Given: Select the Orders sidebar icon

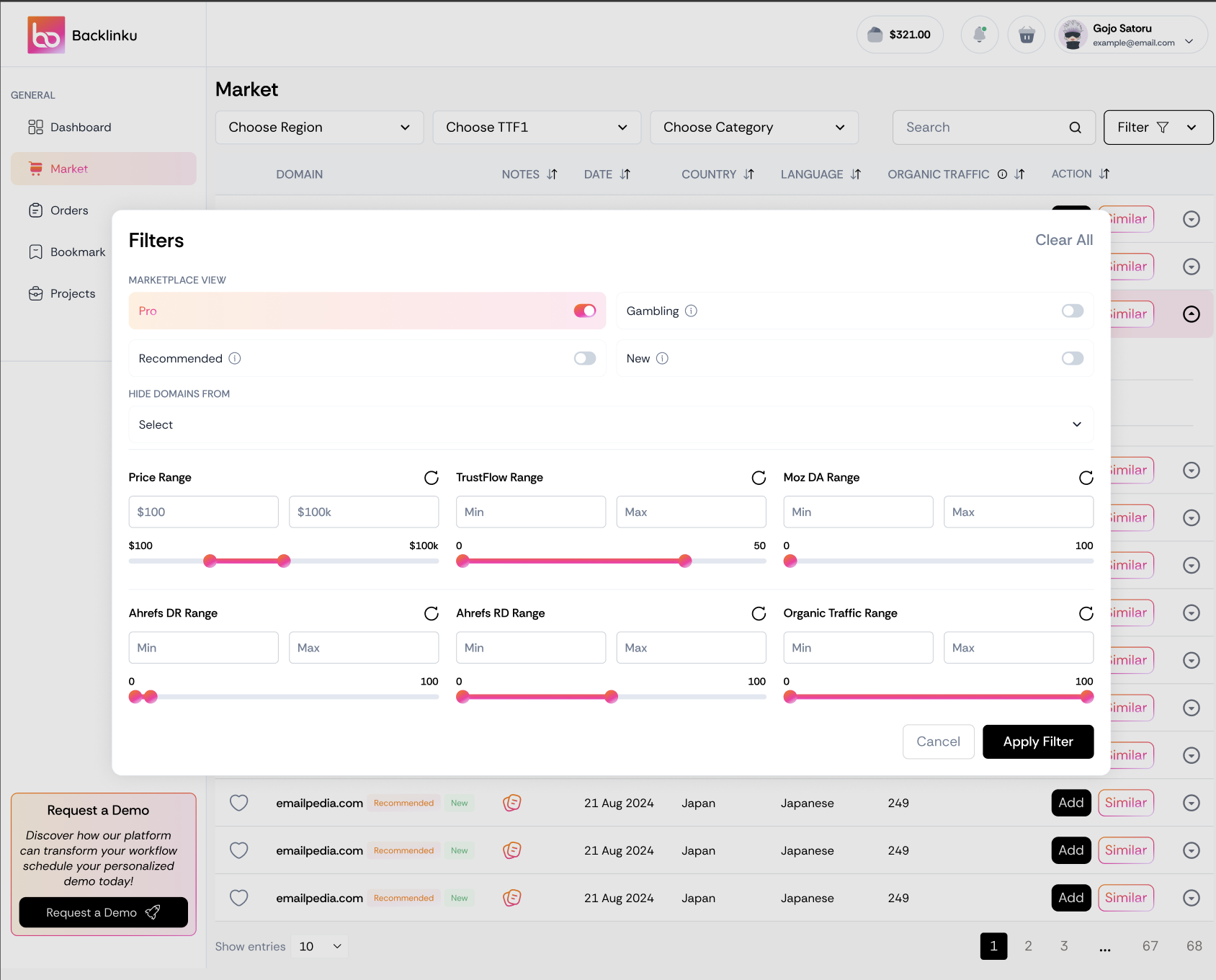Looking at the screenshot, I should click(36, 210).
